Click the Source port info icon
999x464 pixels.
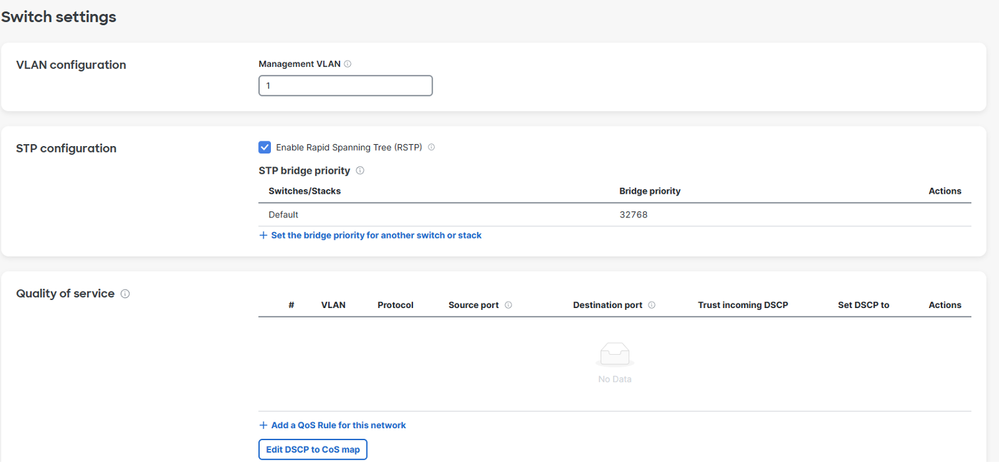508,305
